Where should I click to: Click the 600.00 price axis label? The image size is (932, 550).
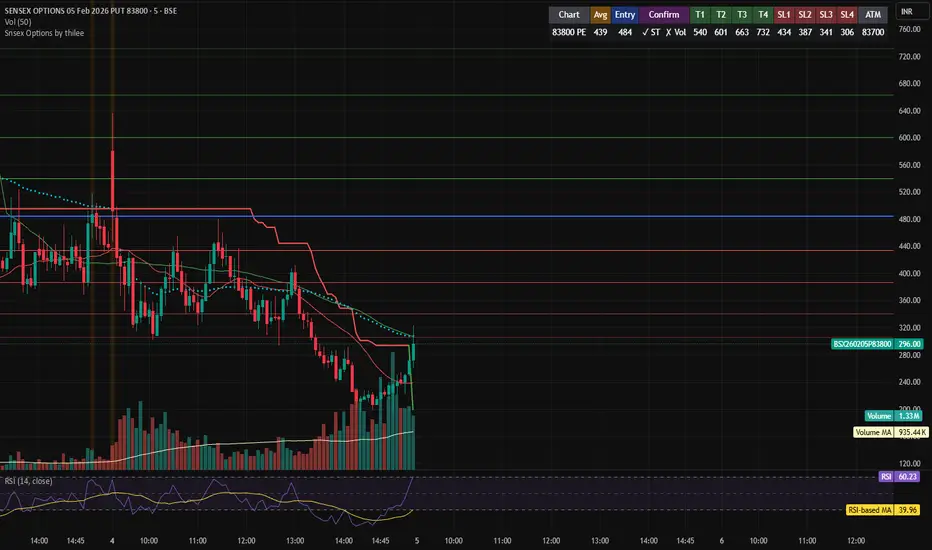coord(909,137)
